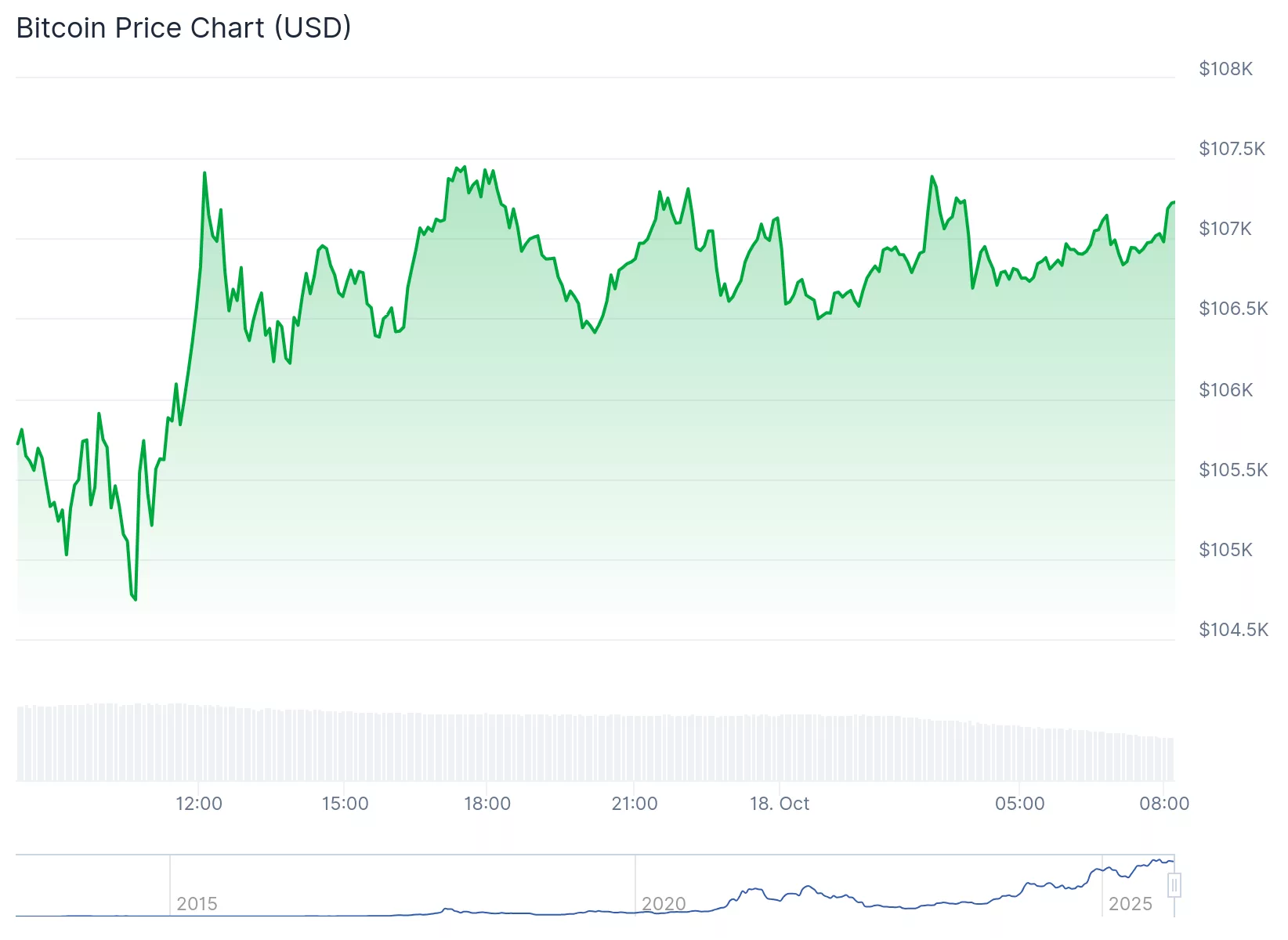Viewport: 1288px width, 940px height.
Task: Click the Bitcoin Price Chart (USD) title
Action: 183,28
